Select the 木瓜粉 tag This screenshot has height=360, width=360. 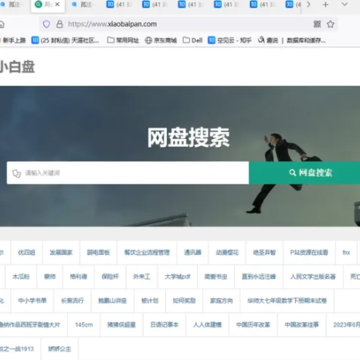(x=21, y=277)
